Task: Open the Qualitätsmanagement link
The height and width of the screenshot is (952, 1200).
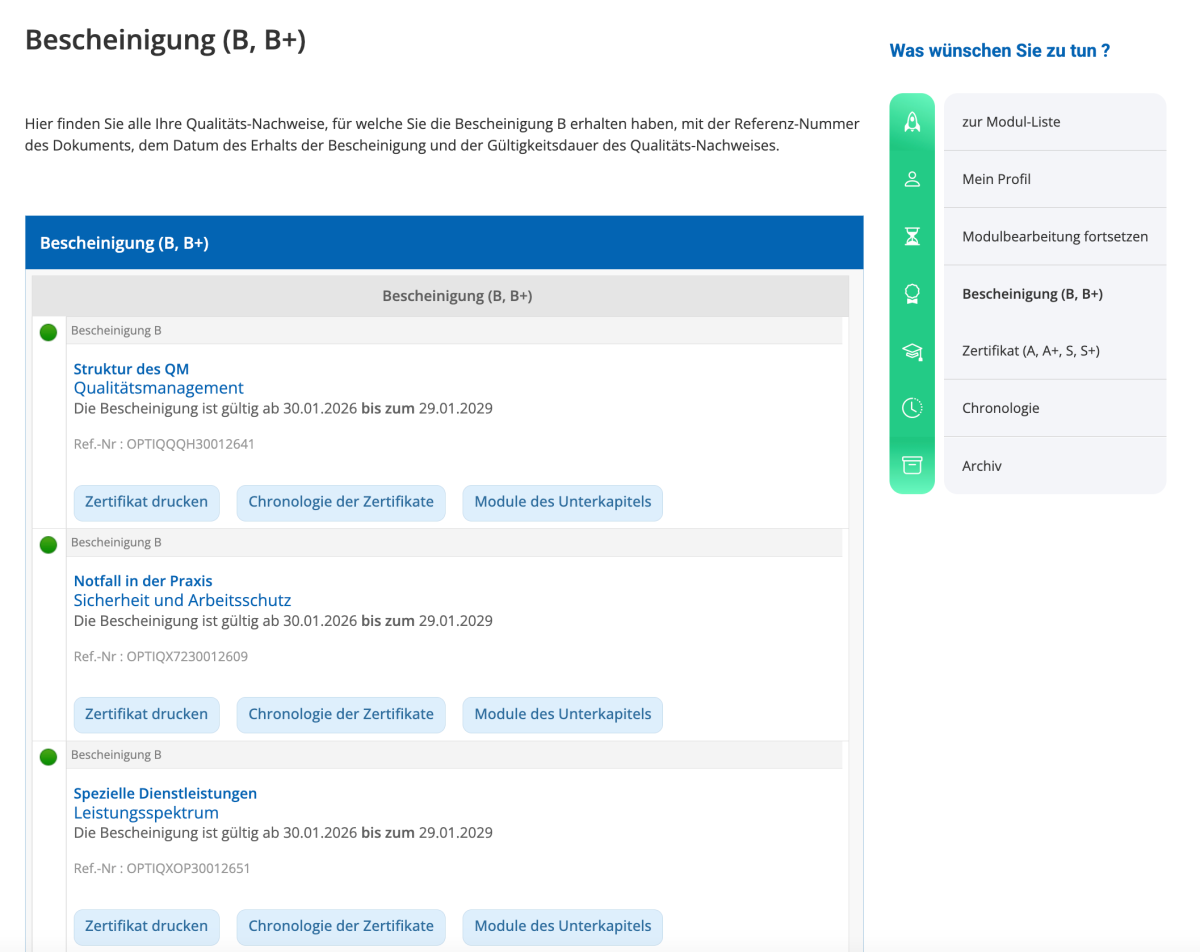Action: pos(158,388)
